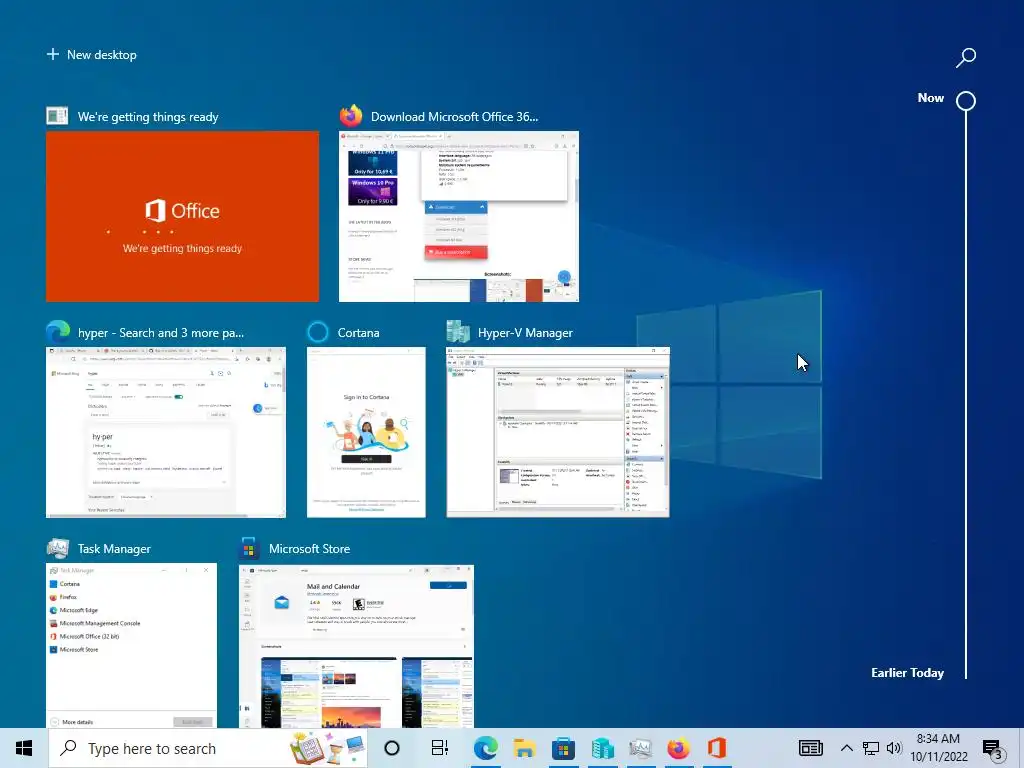Open Task Manager from the taskbar
Image resolution: width=1024 pixels, height=768 pixels.
tap(640, 748)
